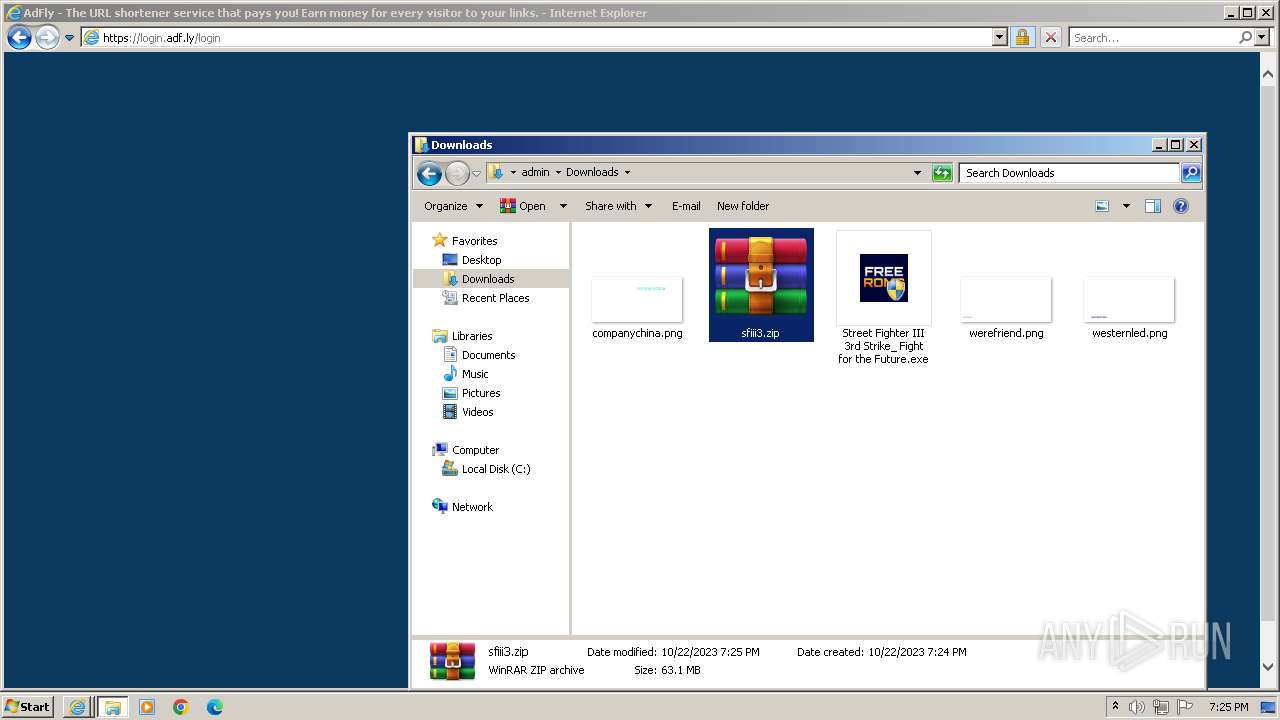1280x720 pixels.
Task: Create a New folder
Action: click(x=743, y=206)
